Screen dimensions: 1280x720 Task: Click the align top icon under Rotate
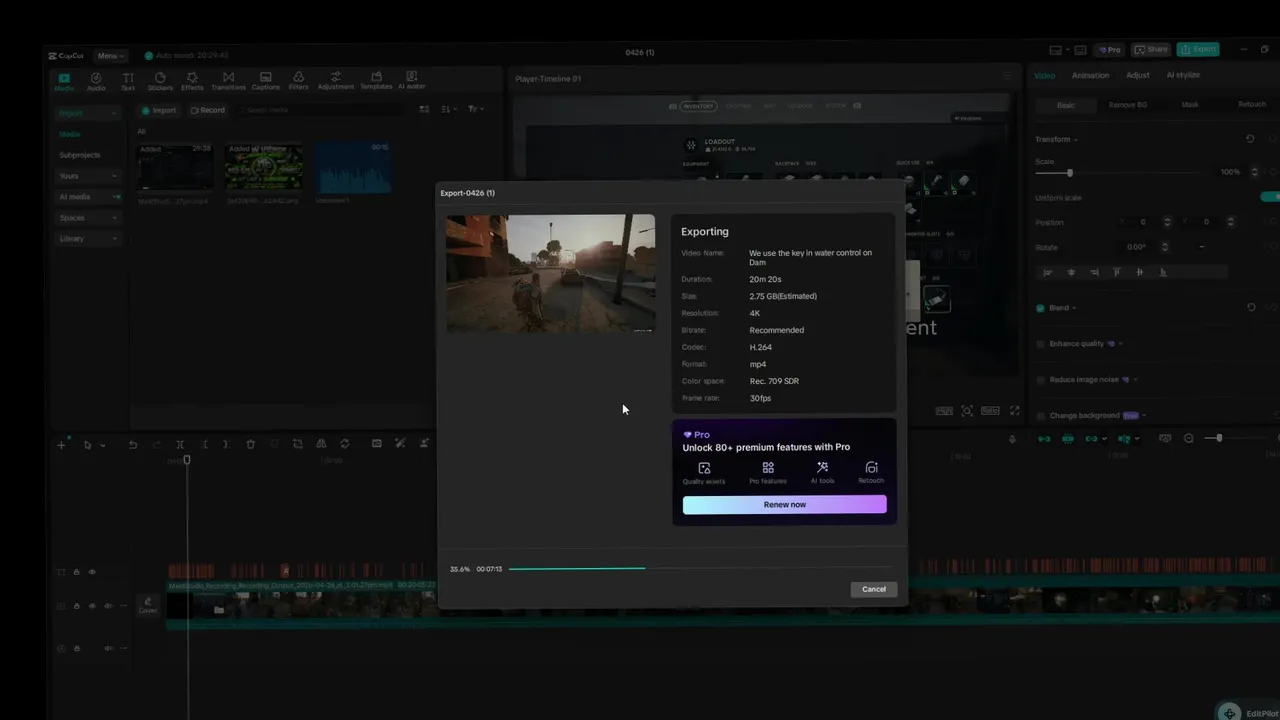click(1117, 272)
